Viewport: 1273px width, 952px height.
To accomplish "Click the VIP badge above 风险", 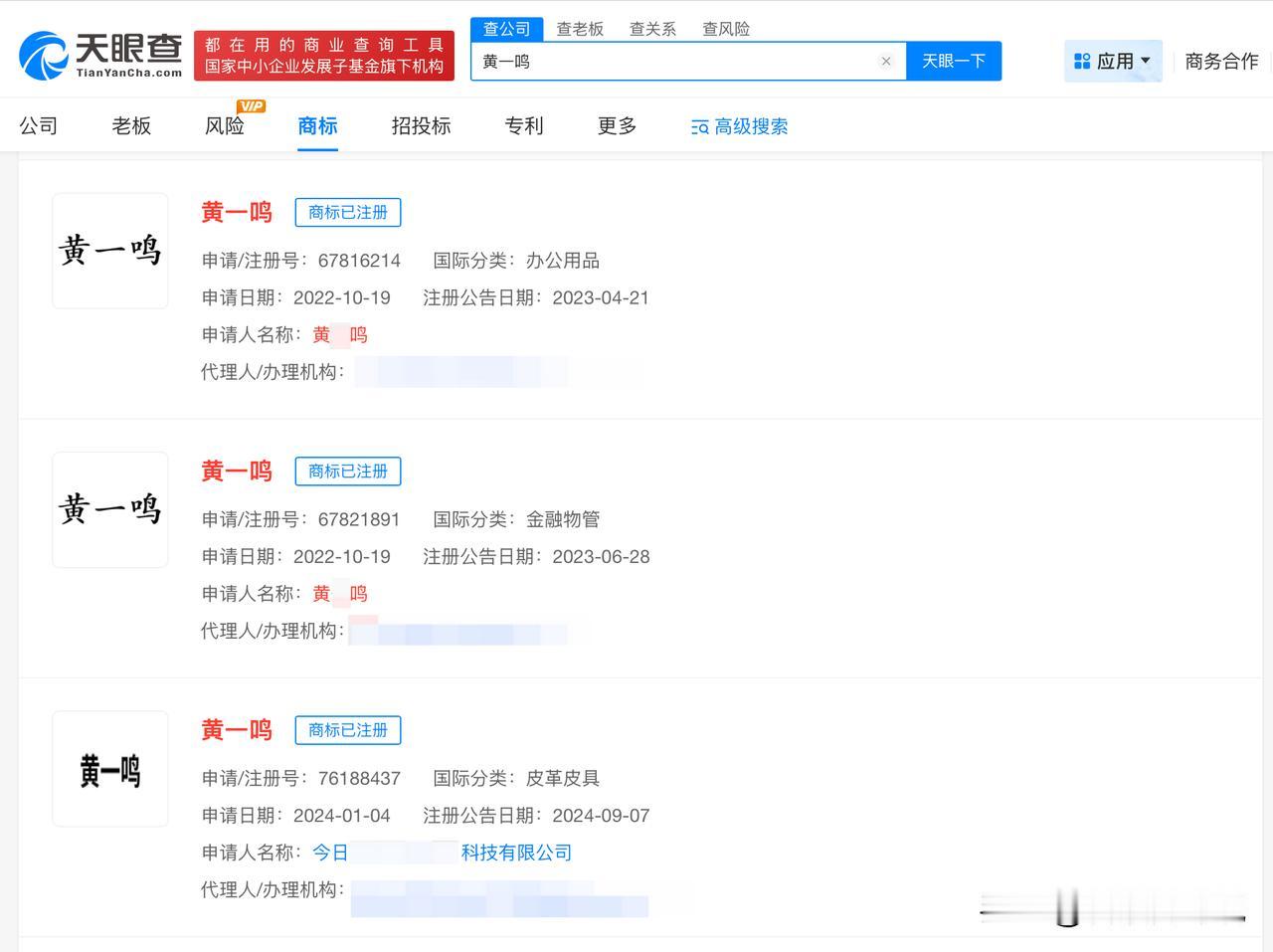I will click(251, 105).
